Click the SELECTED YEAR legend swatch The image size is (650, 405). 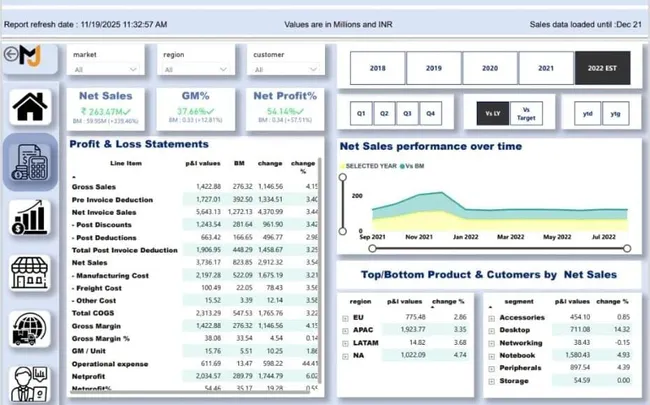pos(342,166)
